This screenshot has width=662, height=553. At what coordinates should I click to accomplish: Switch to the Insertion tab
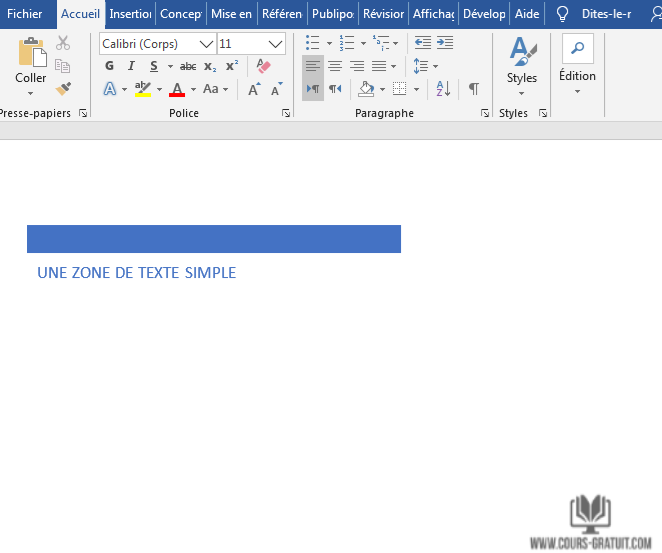pos(130,14)
